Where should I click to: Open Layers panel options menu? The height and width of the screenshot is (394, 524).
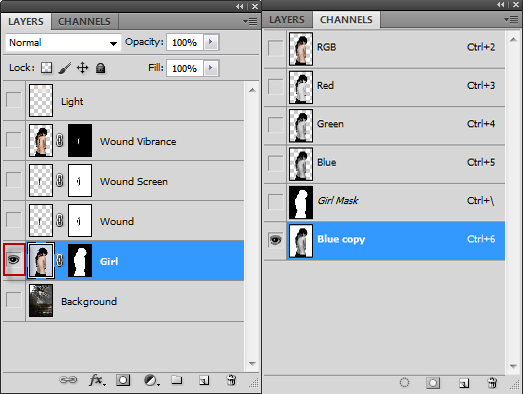pos(250,22)
